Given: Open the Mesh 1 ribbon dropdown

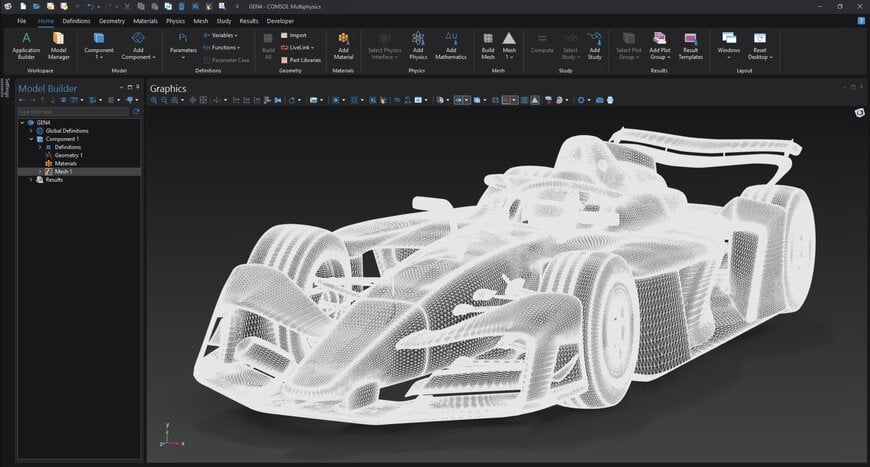Looking at the screenshot, I should click(x=509, y=45).
